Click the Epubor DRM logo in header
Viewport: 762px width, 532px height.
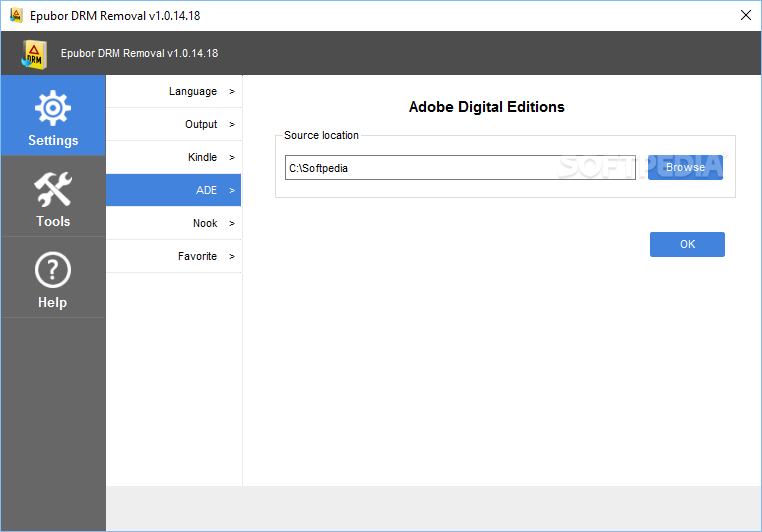click(34, 54)
